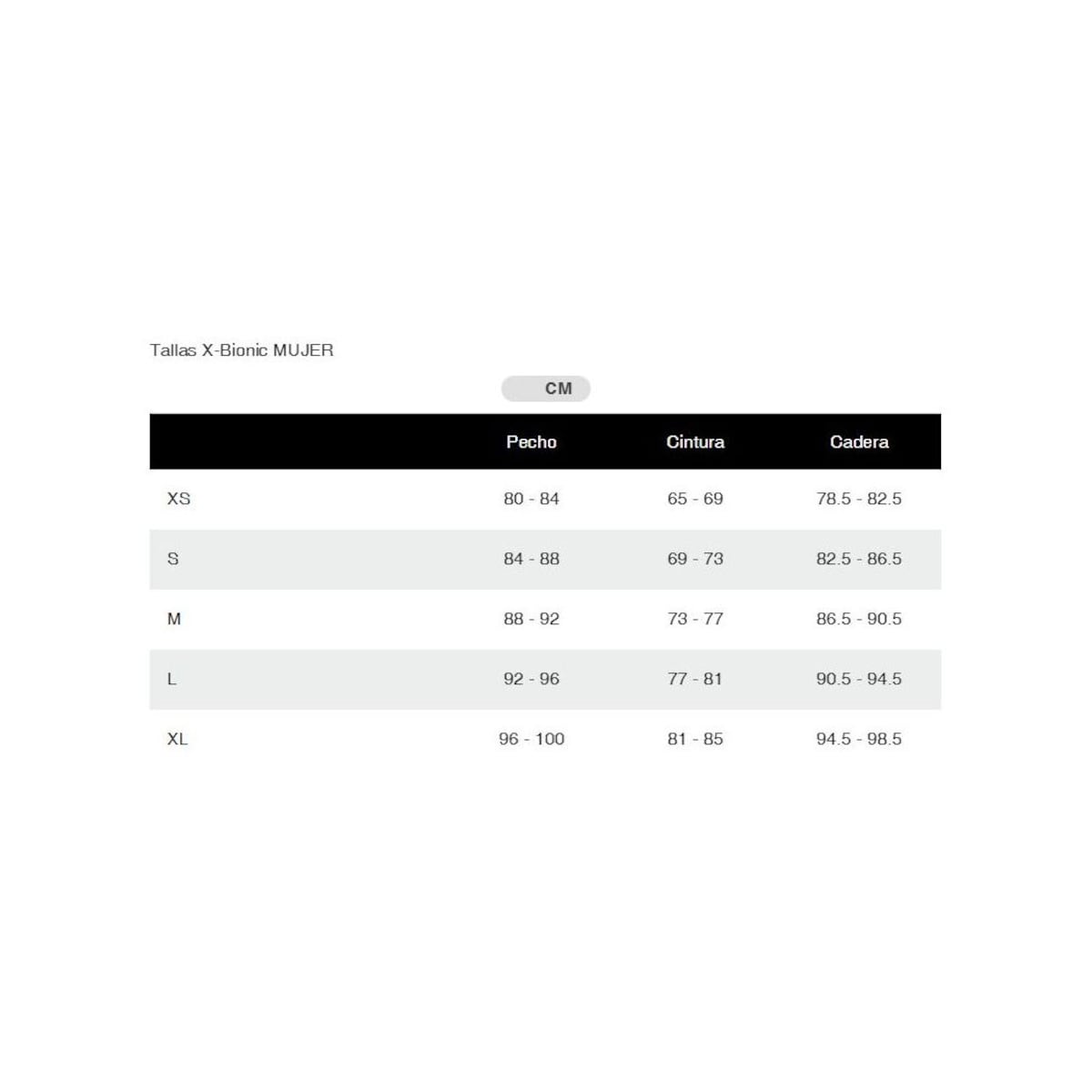Select the XS size row label
The height and width of the screenshot is (1092, 1092).
[178, 499]
